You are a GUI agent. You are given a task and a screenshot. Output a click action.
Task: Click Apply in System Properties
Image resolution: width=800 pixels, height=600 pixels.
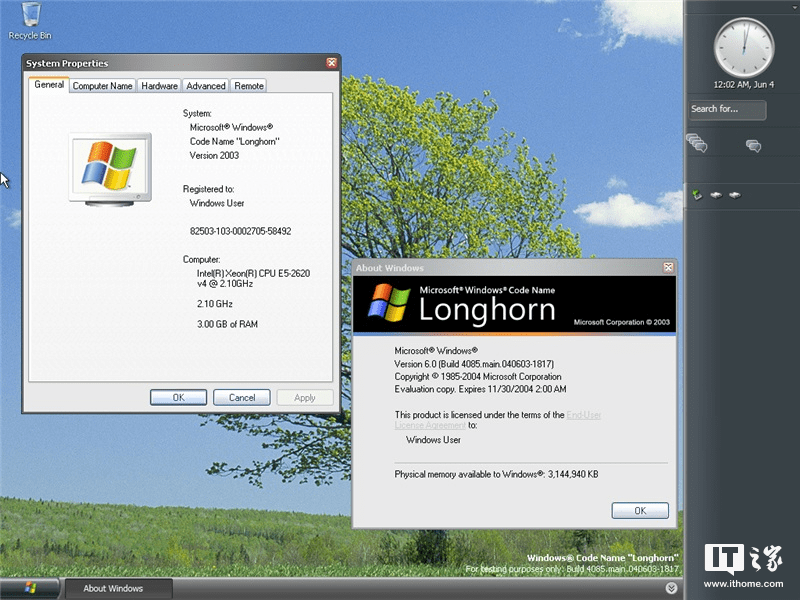pos(305,397)
